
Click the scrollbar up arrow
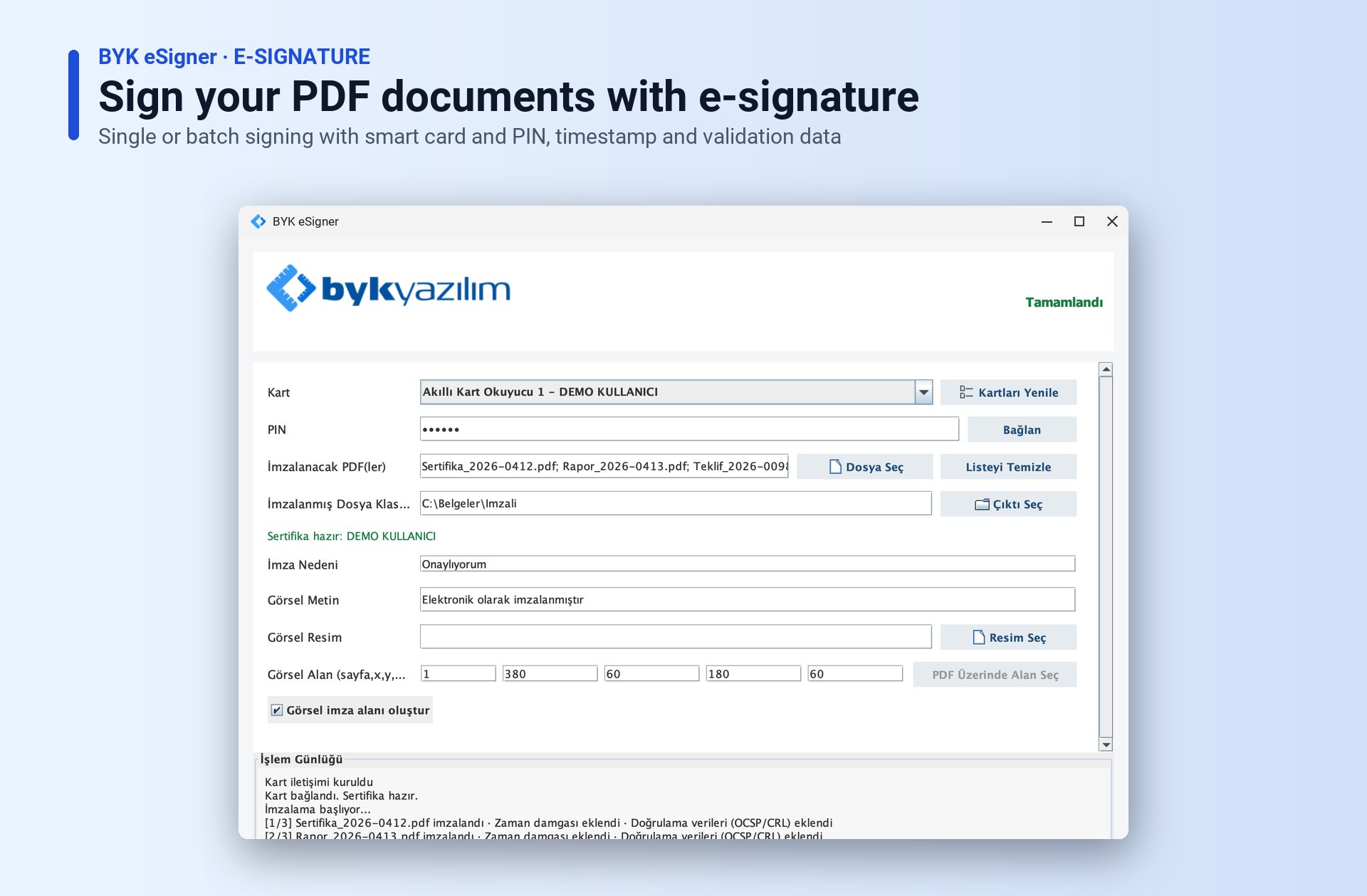(x=1106, y=369)
